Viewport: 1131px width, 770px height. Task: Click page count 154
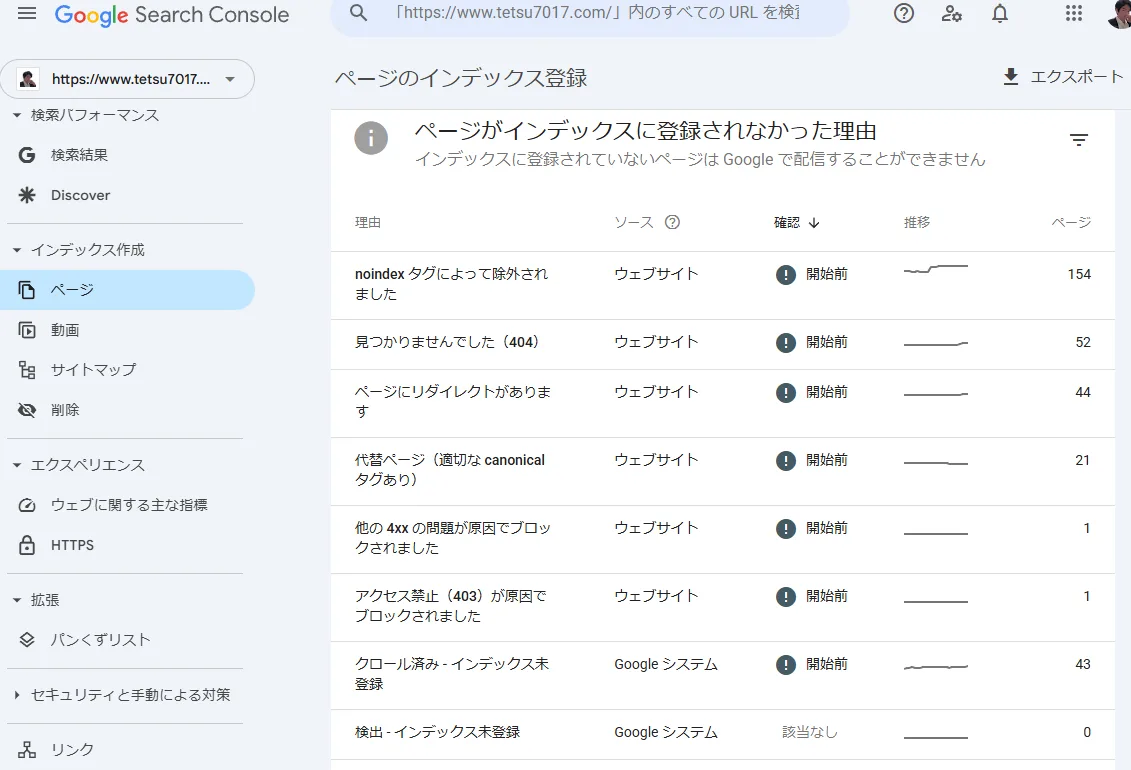[x=1079, y=275]
